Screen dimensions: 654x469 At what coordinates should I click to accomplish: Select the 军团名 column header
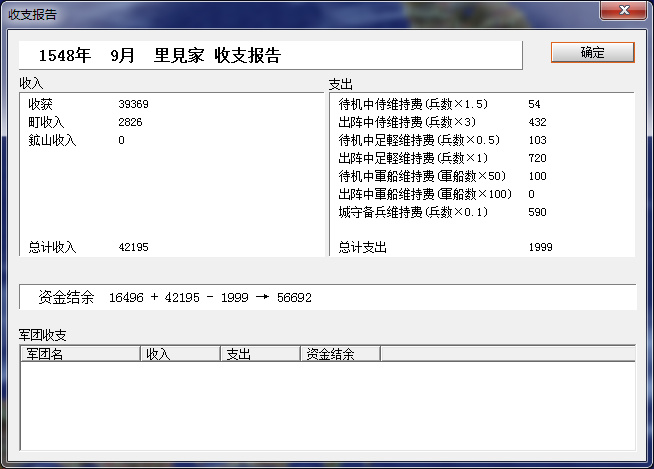80,354
